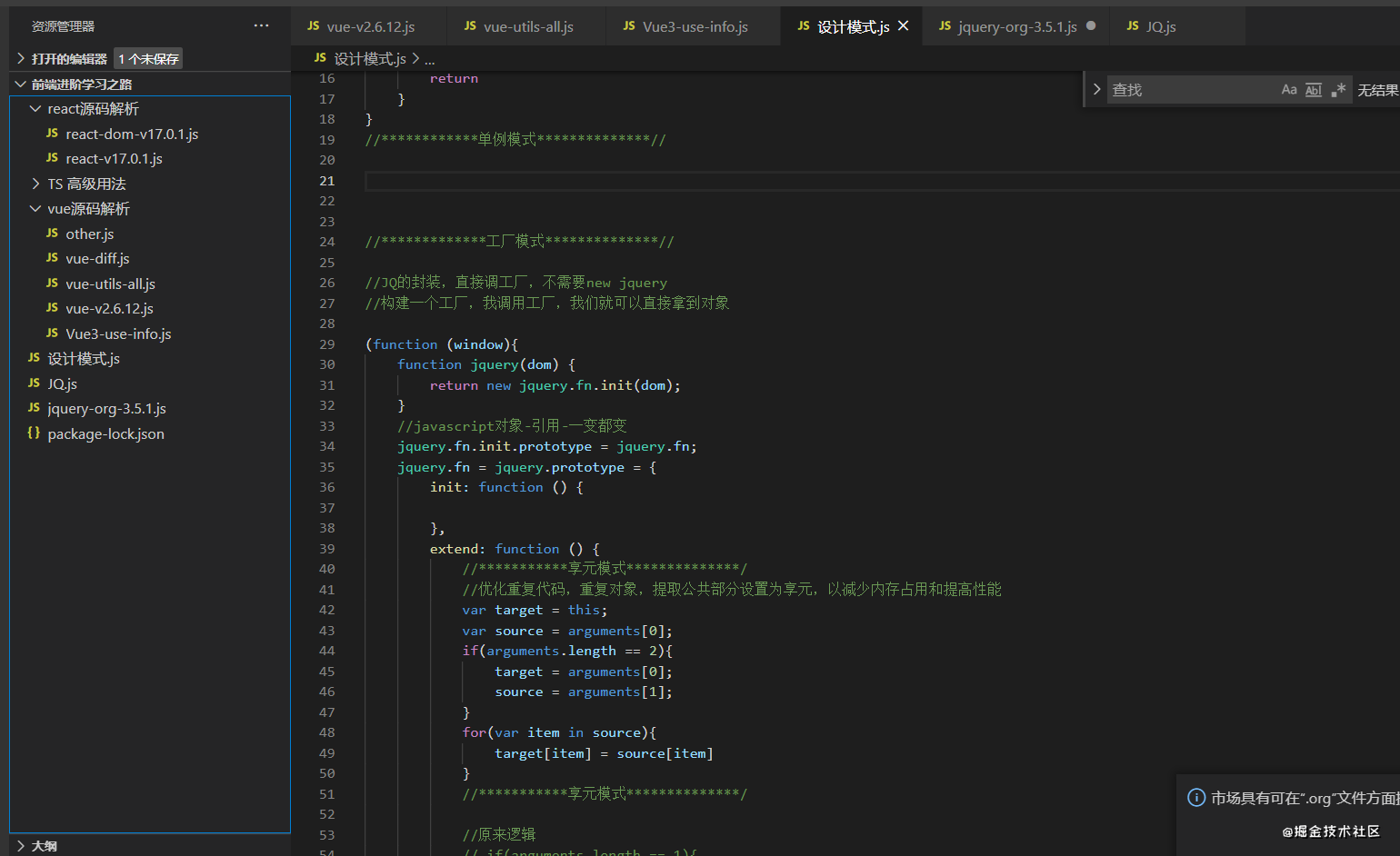Collapse the vue源码解析 folder

click(x=35, y=208)
